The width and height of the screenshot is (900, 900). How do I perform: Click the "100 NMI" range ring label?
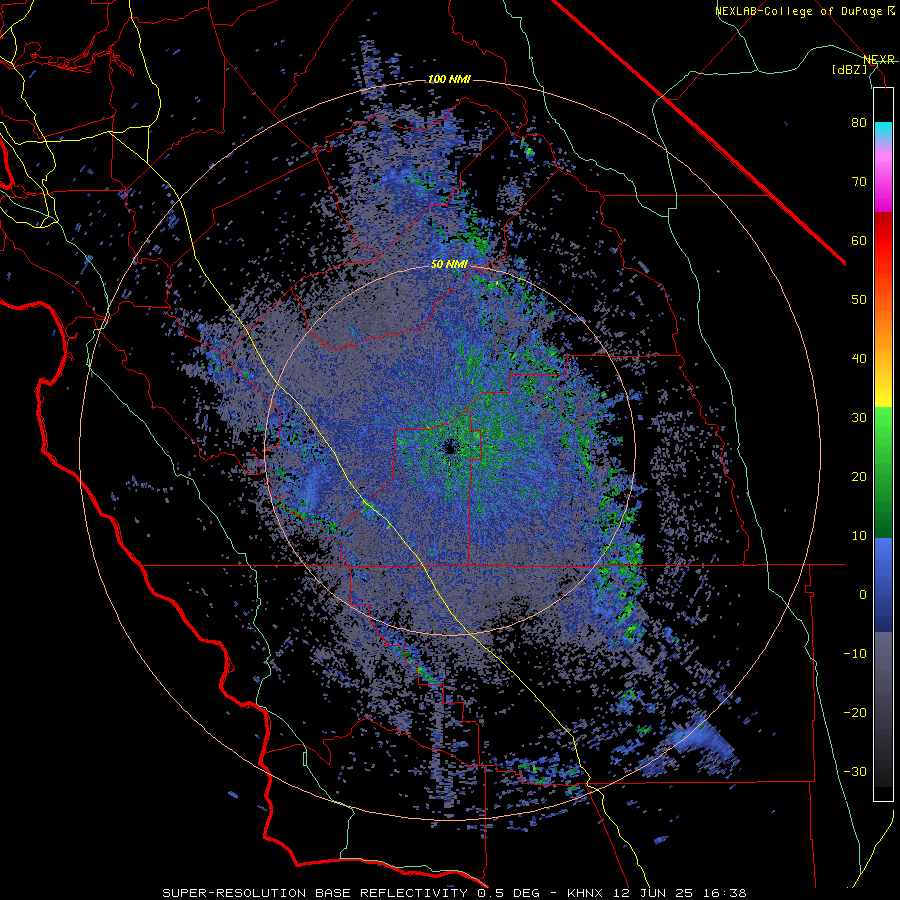(449, 79)
